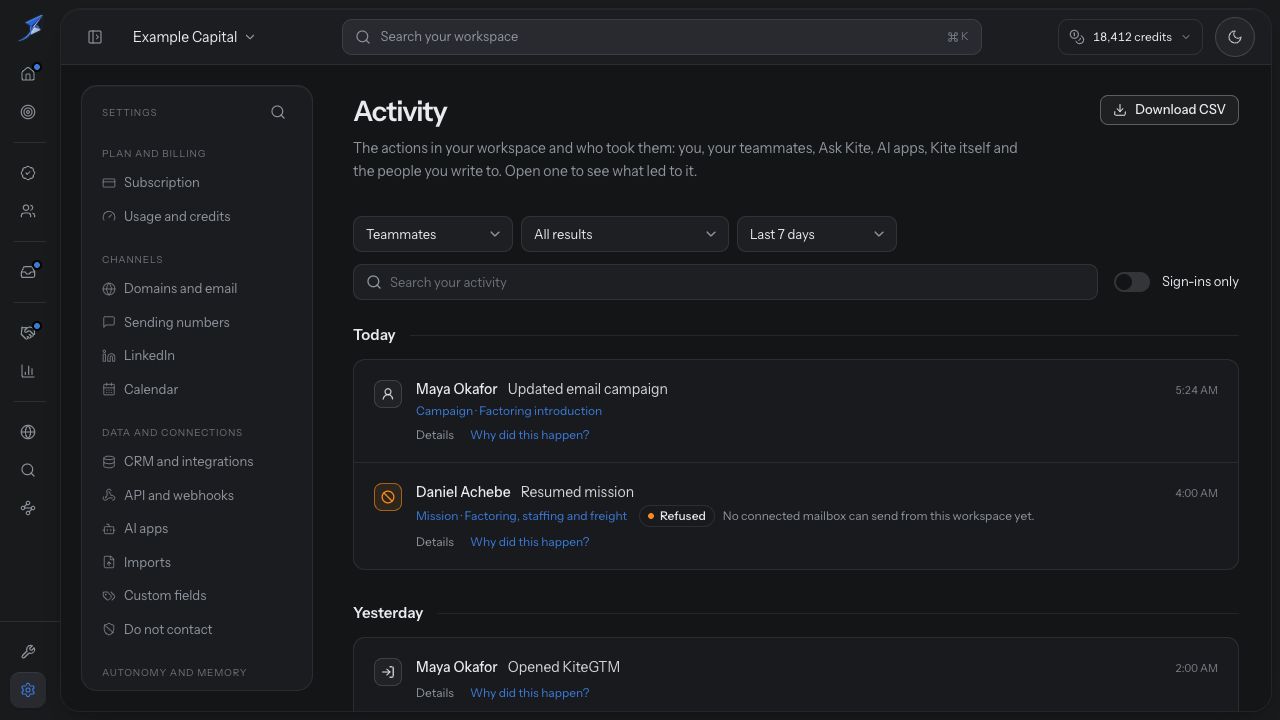Switch theme with the moon icon

pos(1235,37)
